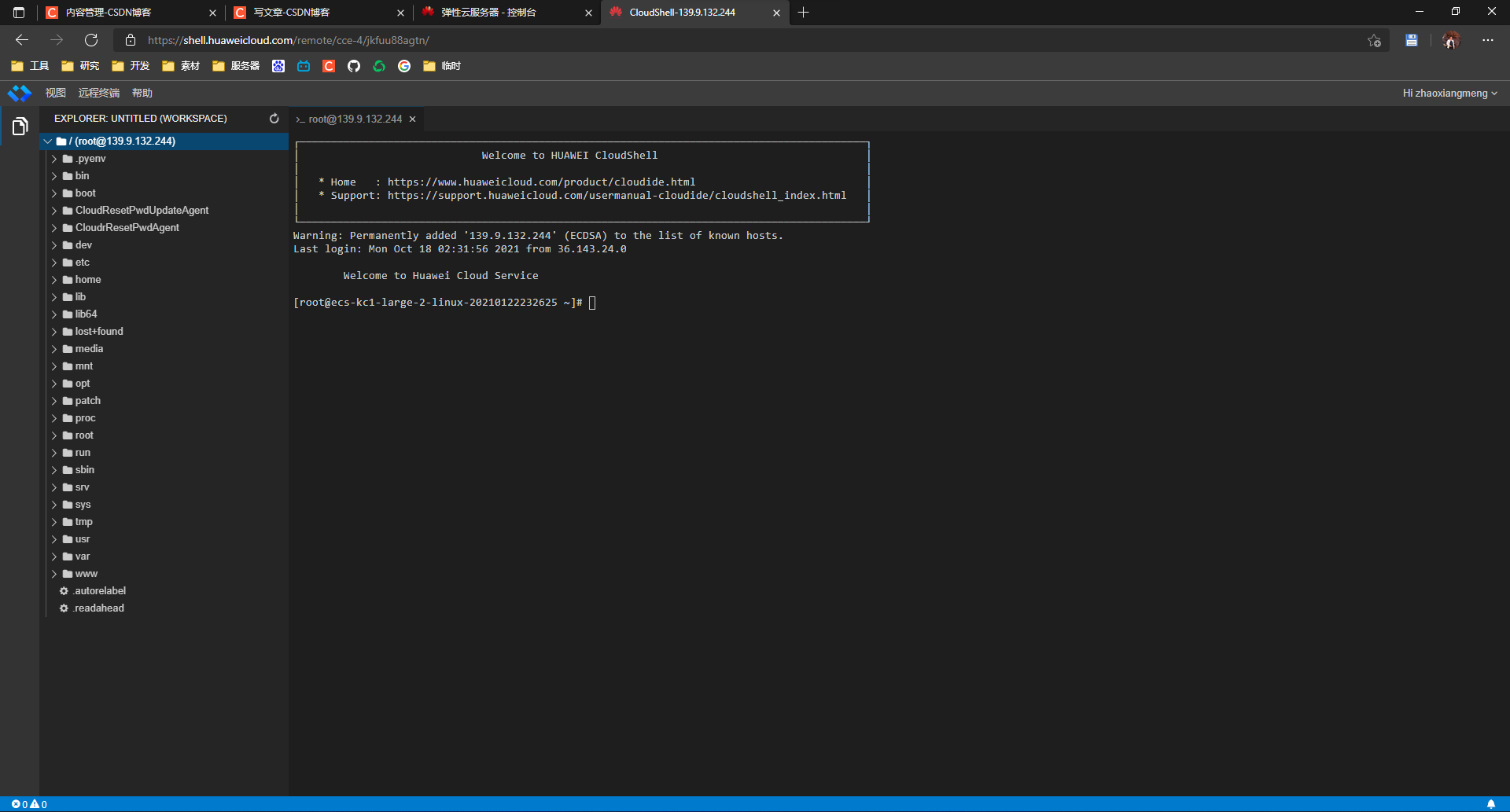Activate root@139.9.132.244 terminal tab
The height and width of the screenshot is (812, 1510).
click(x=356, y=119)
